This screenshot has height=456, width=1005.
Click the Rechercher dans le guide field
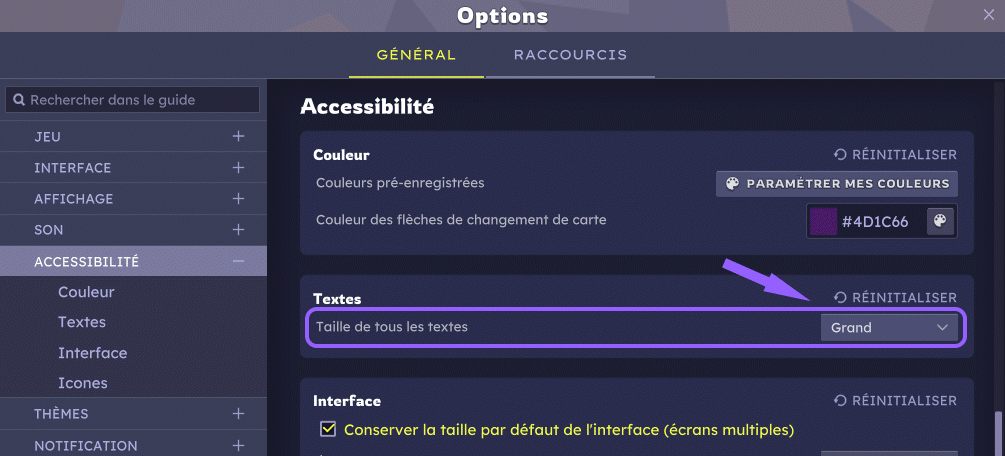pos(140,100)
